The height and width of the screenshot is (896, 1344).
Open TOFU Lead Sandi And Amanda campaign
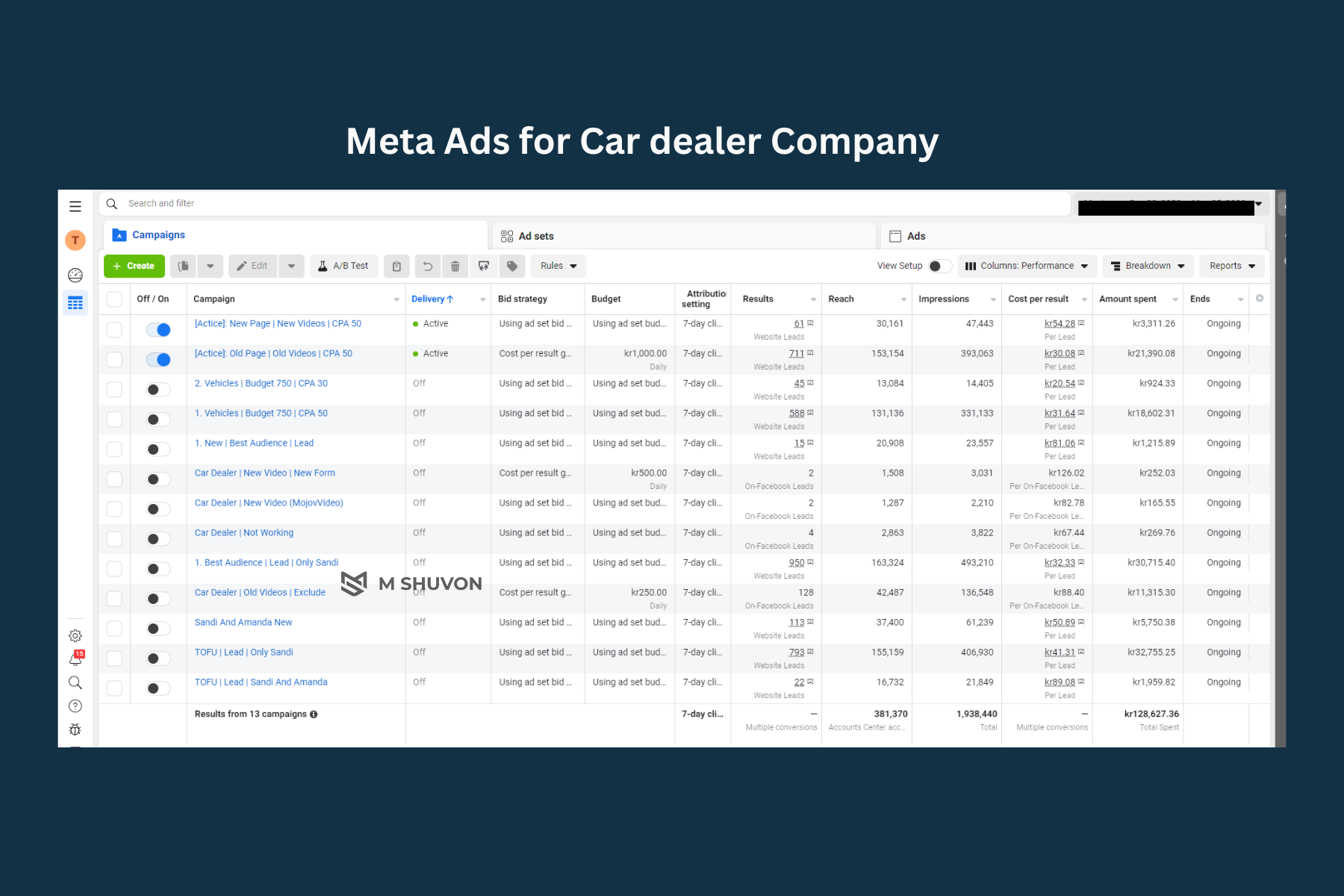click(x=261, y=682)
